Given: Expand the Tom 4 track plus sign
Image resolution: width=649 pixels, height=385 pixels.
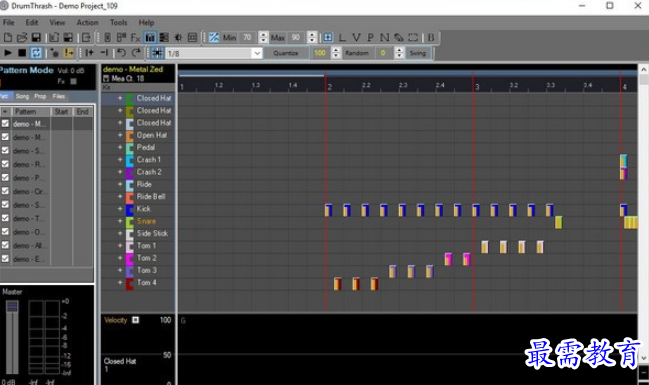Looking at the screenshot, I should pos(120,282).
